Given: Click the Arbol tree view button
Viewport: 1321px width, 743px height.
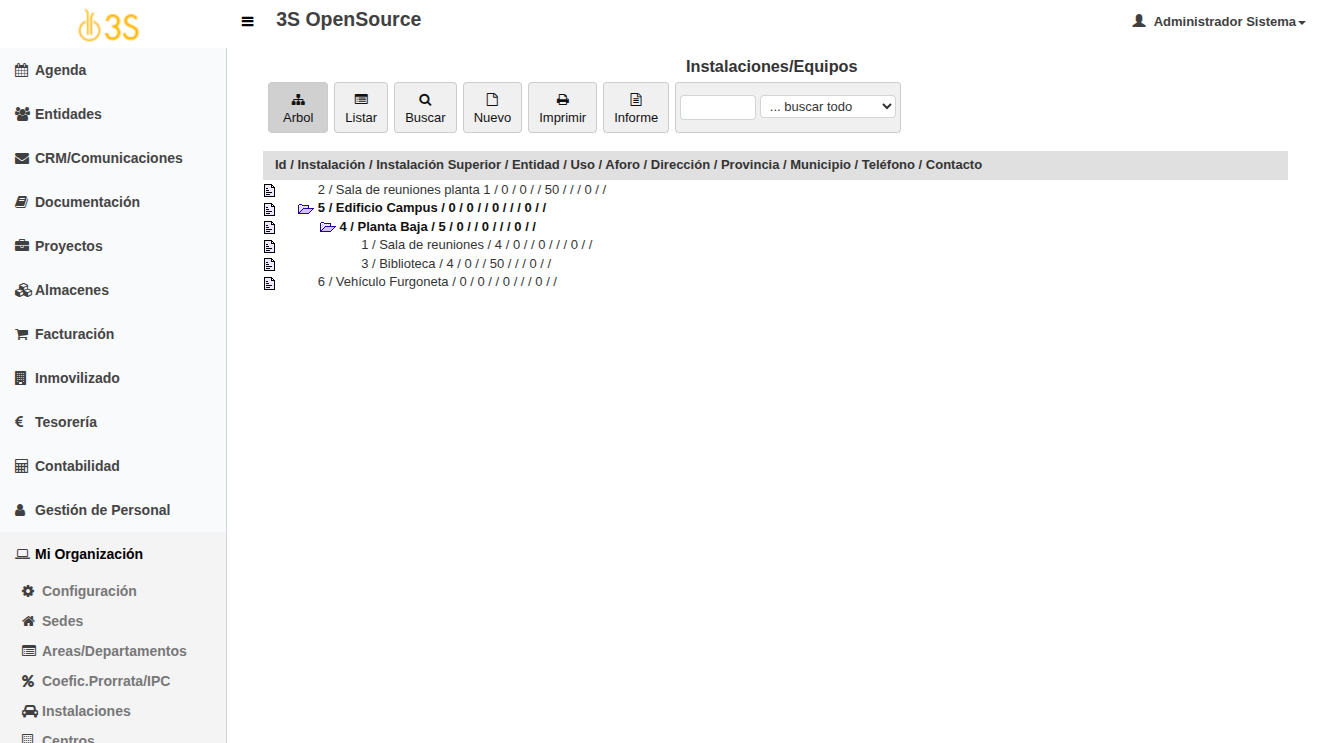Looking at the screenshot, I should [x=298, y=108].
